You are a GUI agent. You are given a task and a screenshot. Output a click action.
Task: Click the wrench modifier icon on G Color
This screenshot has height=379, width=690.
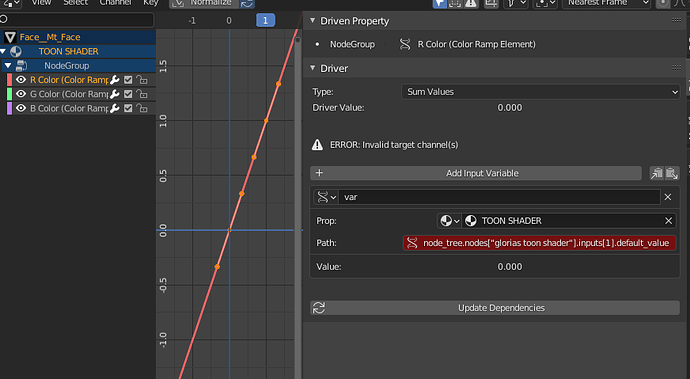[x=115, y=94]
